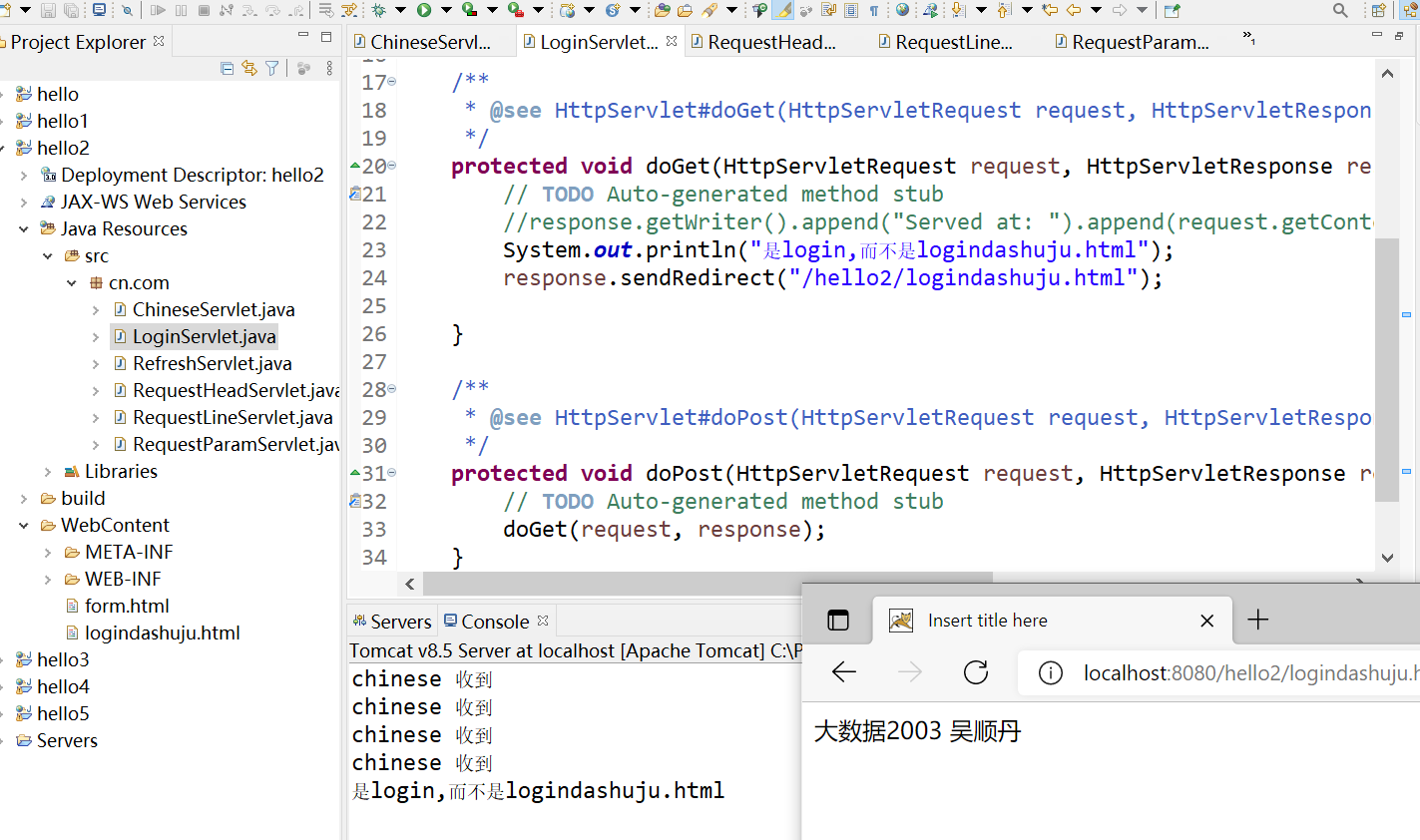Click the Debug bug icon in toolbar
Screen dimensions: 1420x840
378,10
